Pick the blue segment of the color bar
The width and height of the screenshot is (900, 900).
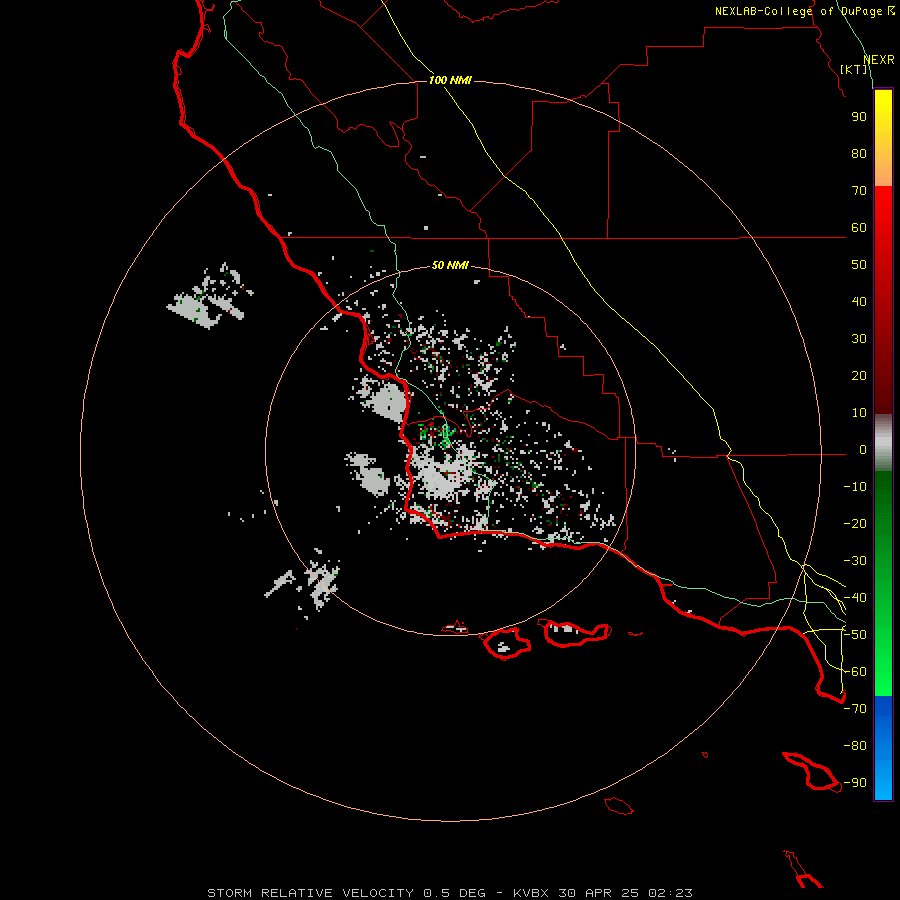883,747
